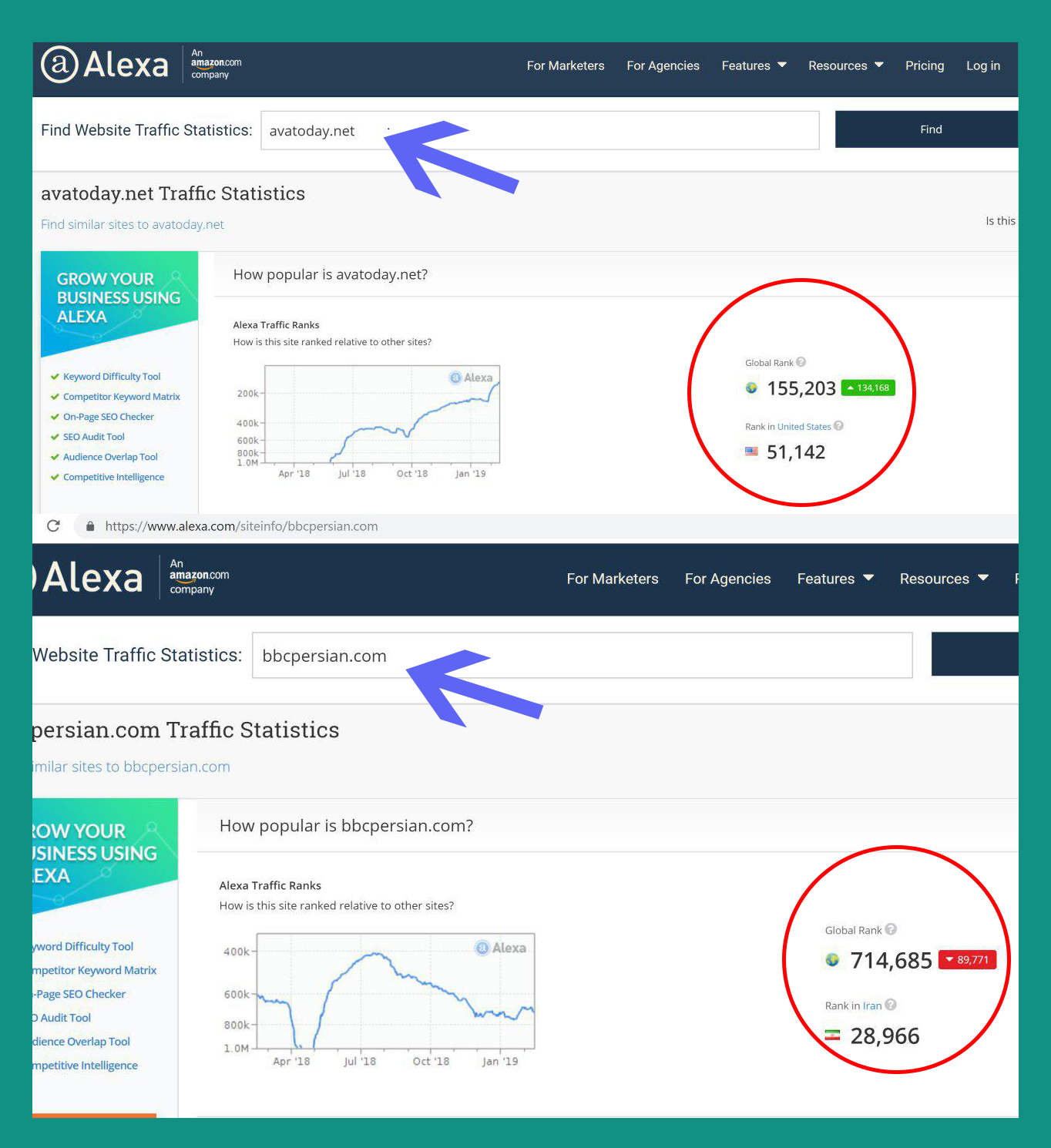Click the United States link in the rank label

(x=804, y=426)
